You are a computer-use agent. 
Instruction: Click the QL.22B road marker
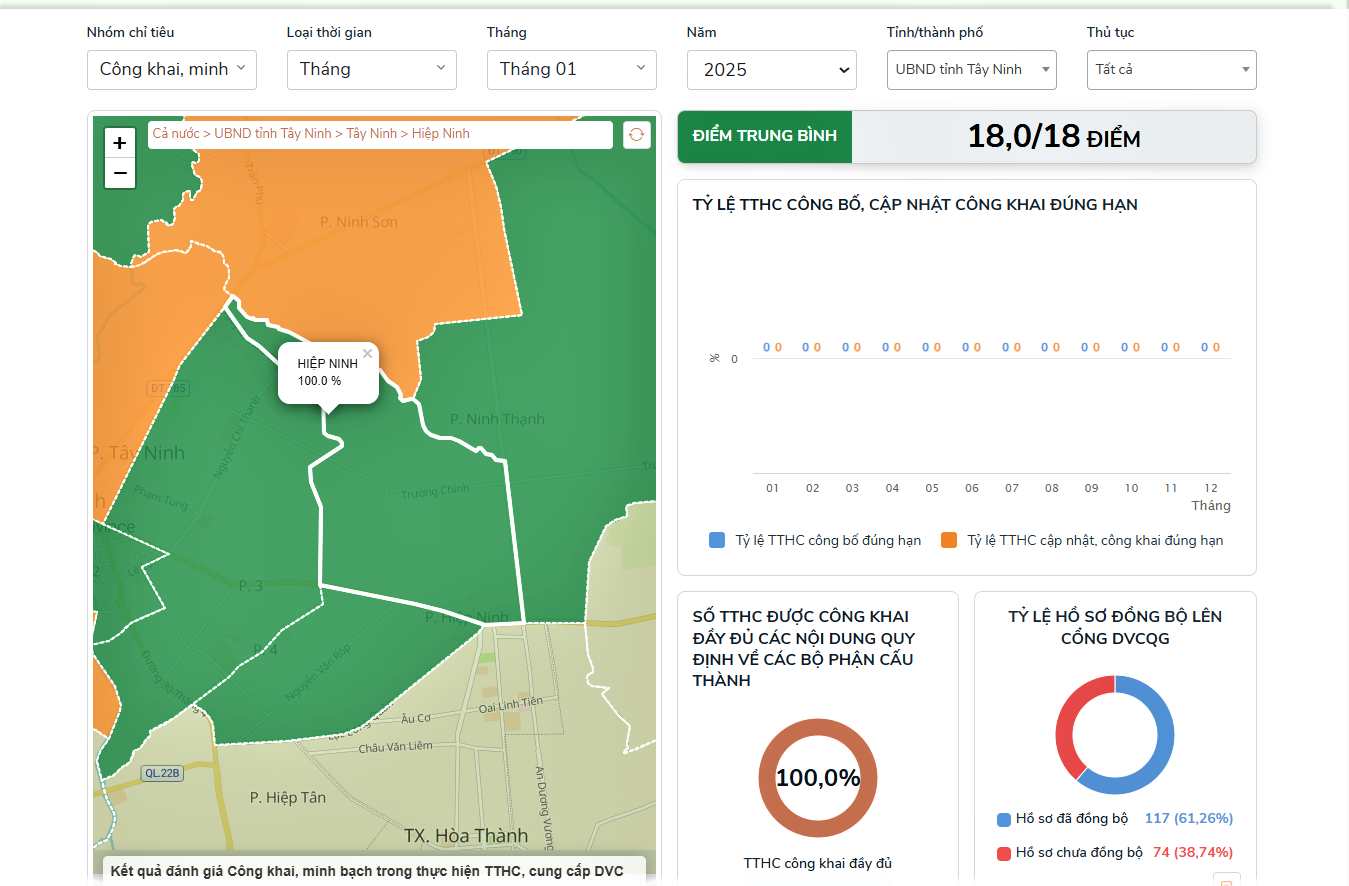click(163, 773)
